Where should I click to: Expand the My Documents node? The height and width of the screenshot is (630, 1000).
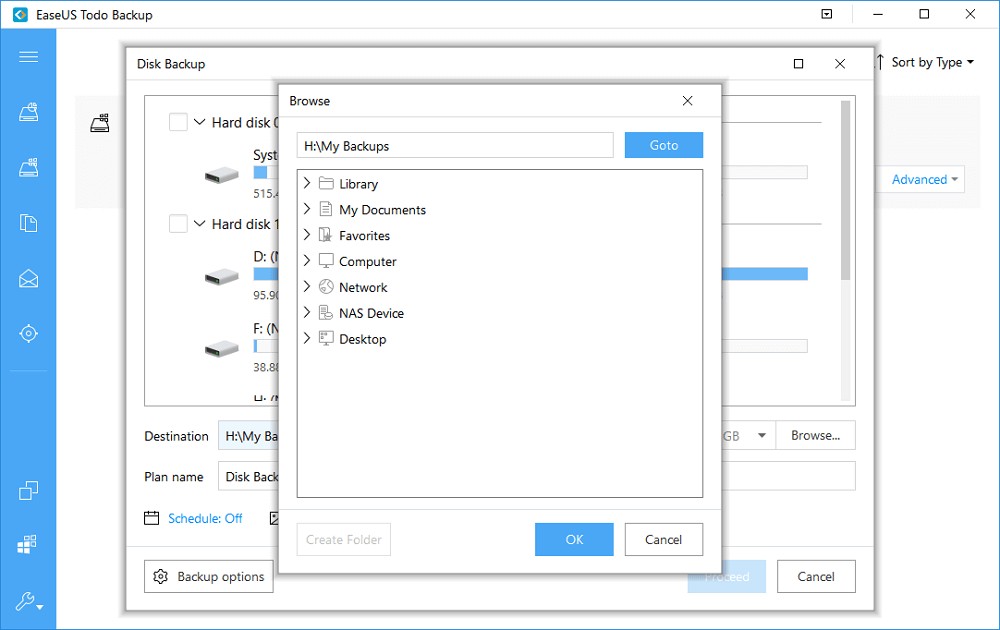click(307, 209)
